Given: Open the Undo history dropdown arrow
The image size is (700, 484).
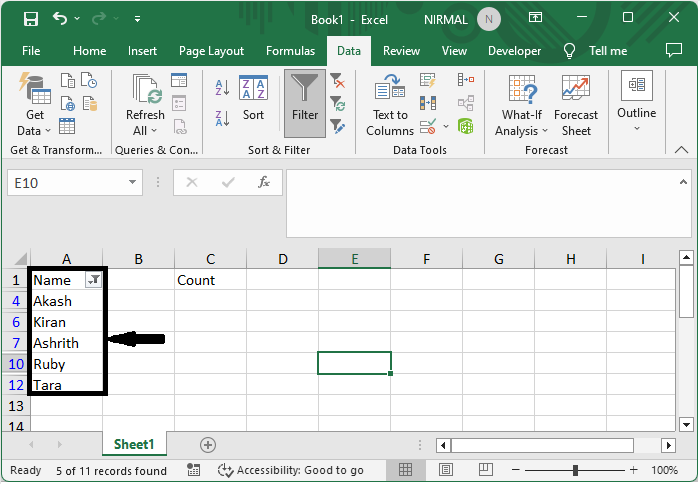Looking at the screenshot, I should [x=77, y=18].
